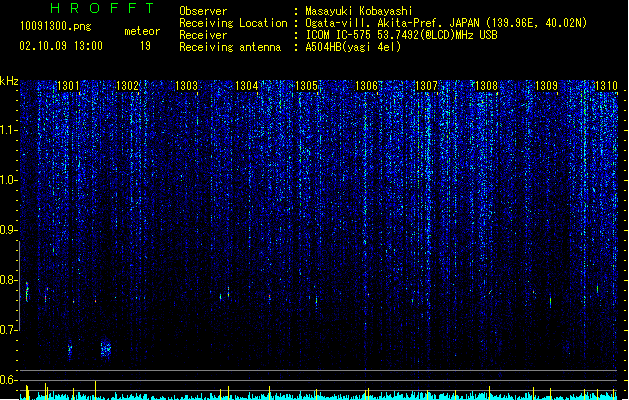The image size is (629, 400).
Task: Click the 1301 time marker
Action: click(68, 86)
